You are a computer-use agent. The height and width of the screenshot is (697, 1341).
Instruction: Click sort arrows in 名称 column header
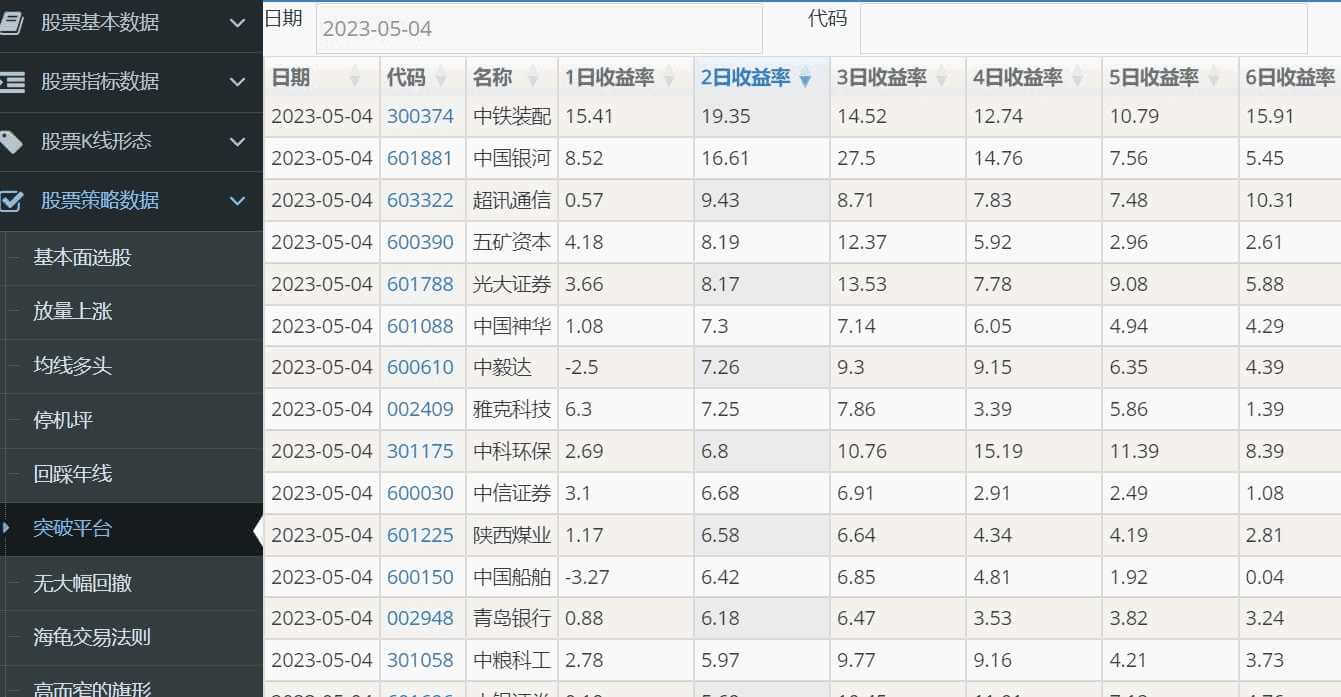pyautogui.click(x=533, y=78)
